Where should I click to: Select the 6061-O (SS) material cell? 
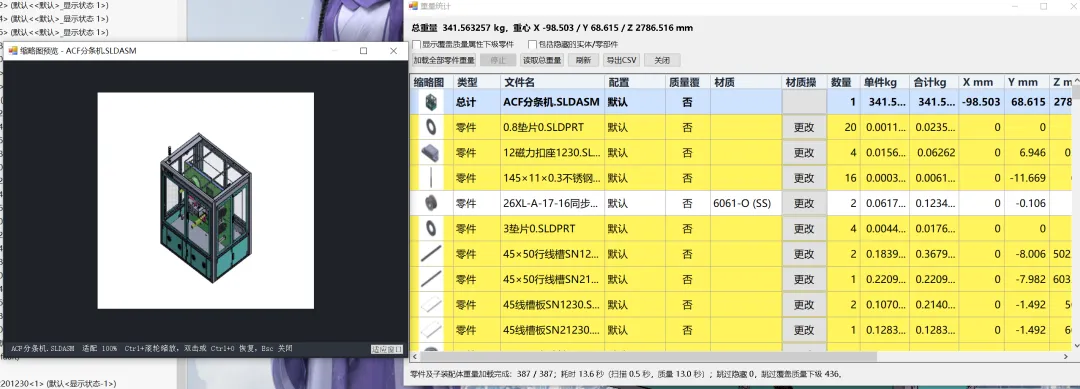pyautogui.click(x=746, y=204)
